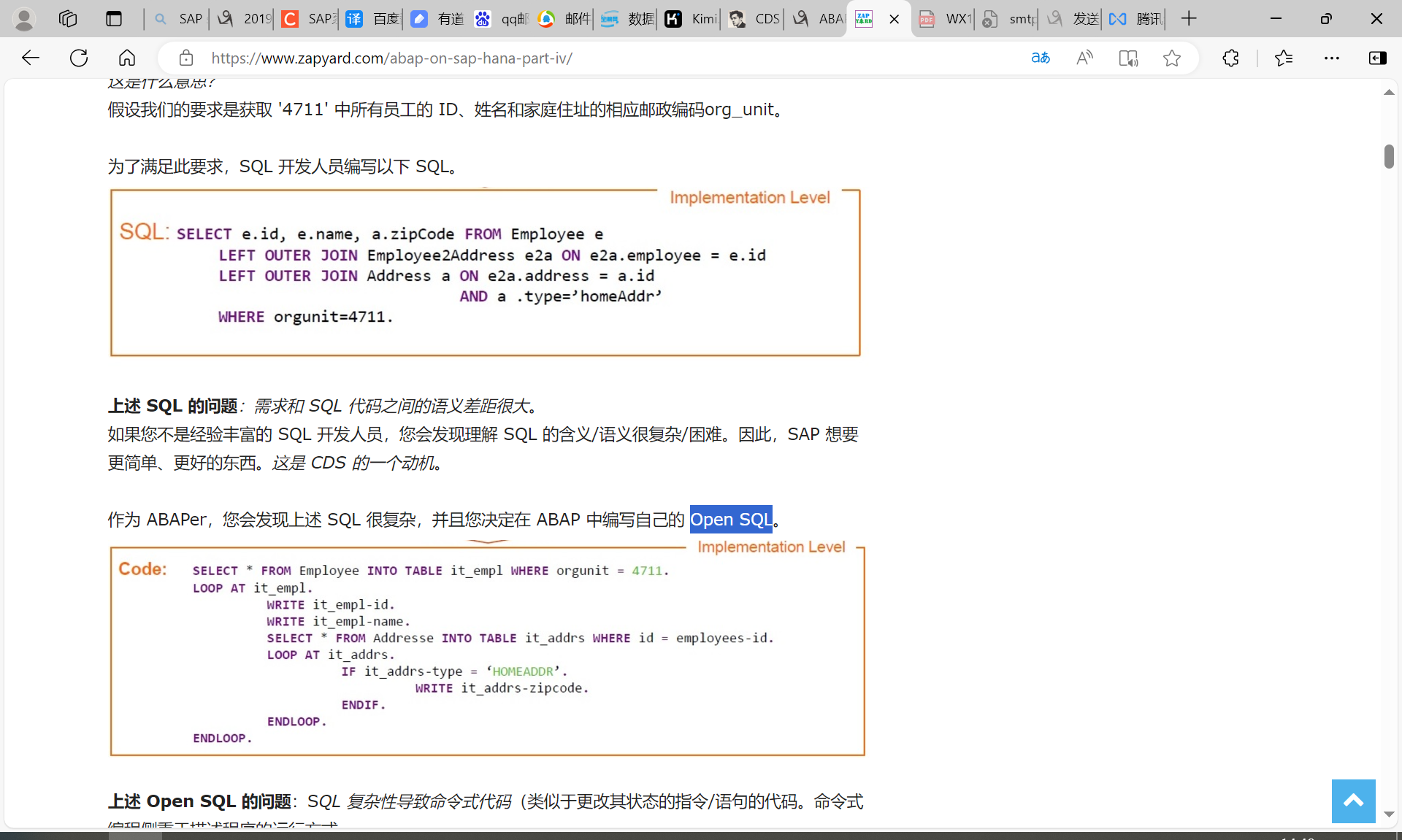The image size is (1402, 840).
Task: Click the scroll up arrow
Action: click(1389, 92)
